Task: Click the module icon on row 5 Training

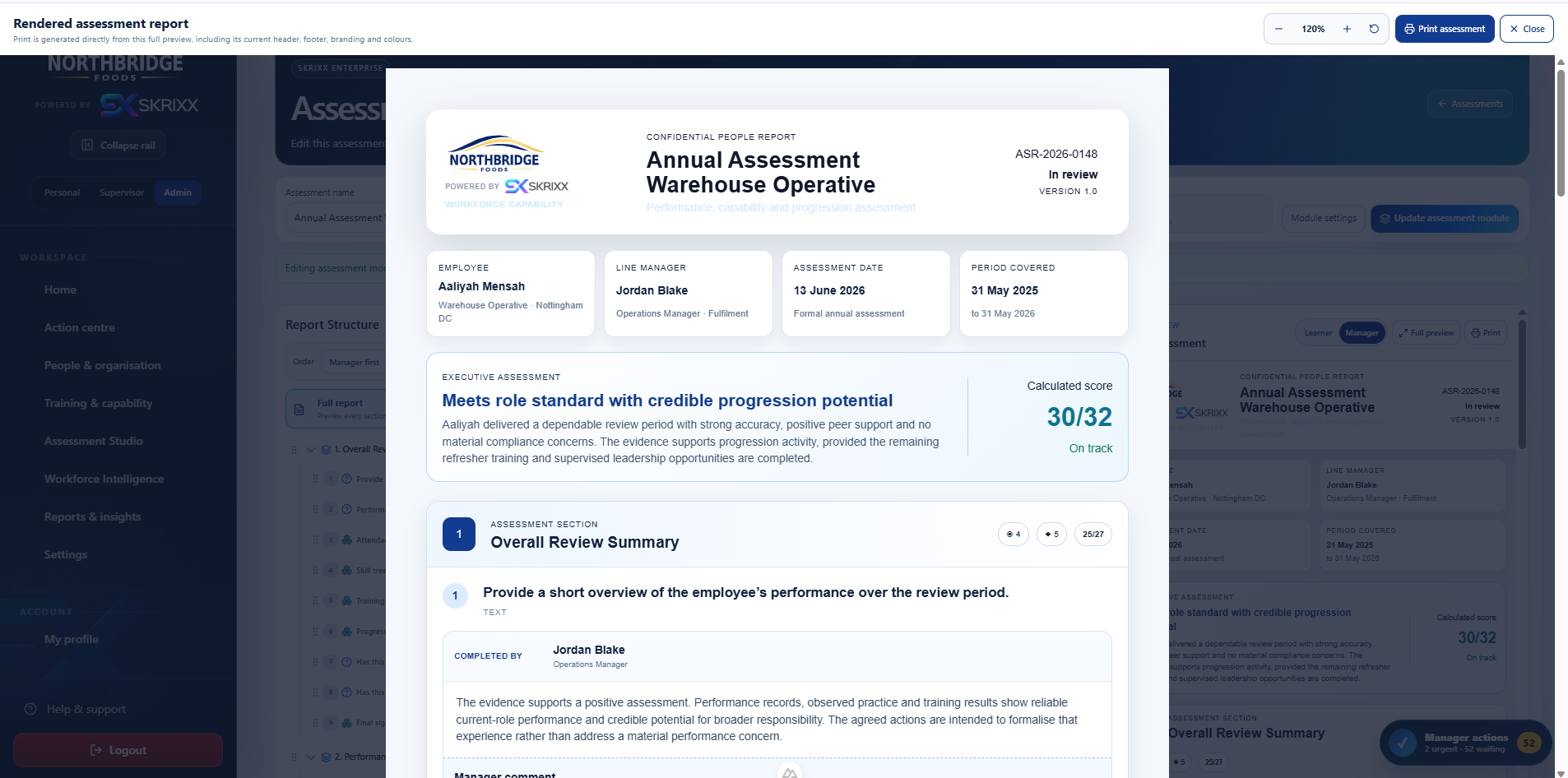Action: [x=346, y=600]
